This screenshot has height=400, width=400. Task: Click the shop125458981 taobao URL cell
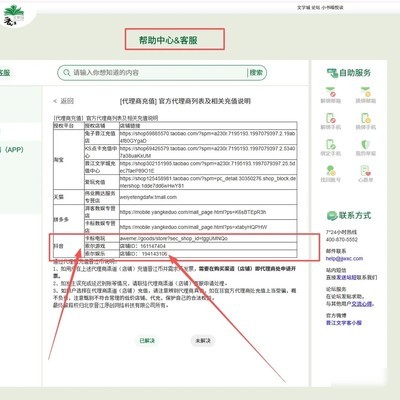pyautogui.click(x=208, y=182)
